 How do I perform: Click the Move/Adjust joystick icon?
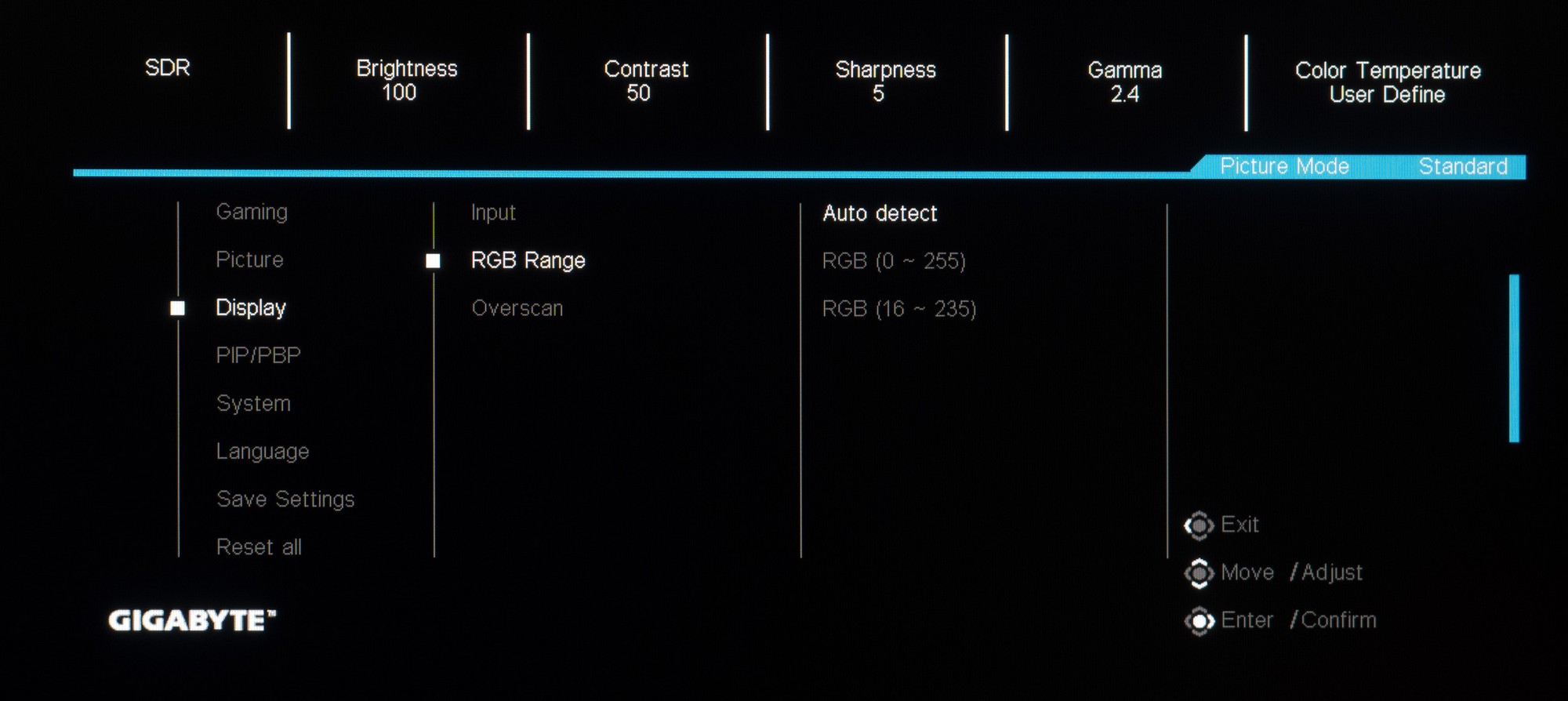(1199, 573)
